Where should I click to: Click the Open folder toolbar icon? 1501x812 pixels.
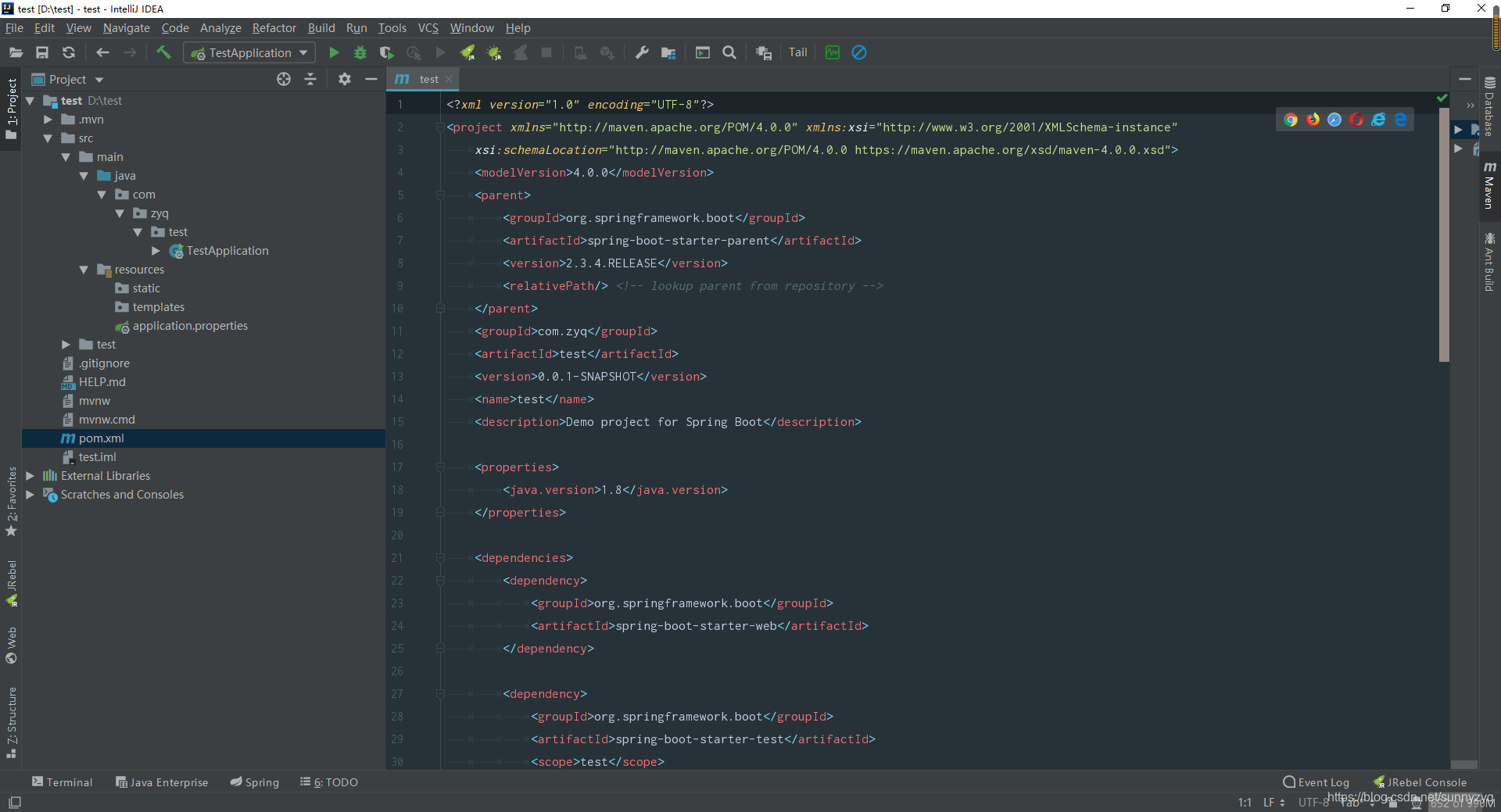[x=16, y=52]
